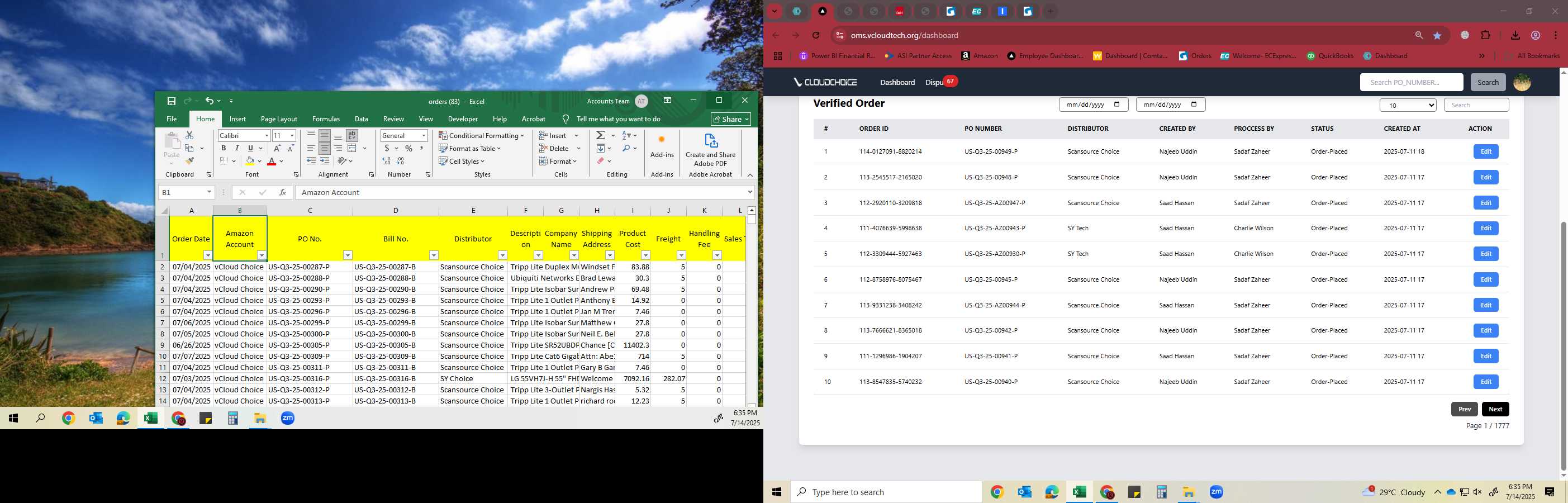Image resolution: width=1568 pixels, height=503 pixels.
Task: Select cell US-Q3-25-00316-P
Action: point(309,379)
